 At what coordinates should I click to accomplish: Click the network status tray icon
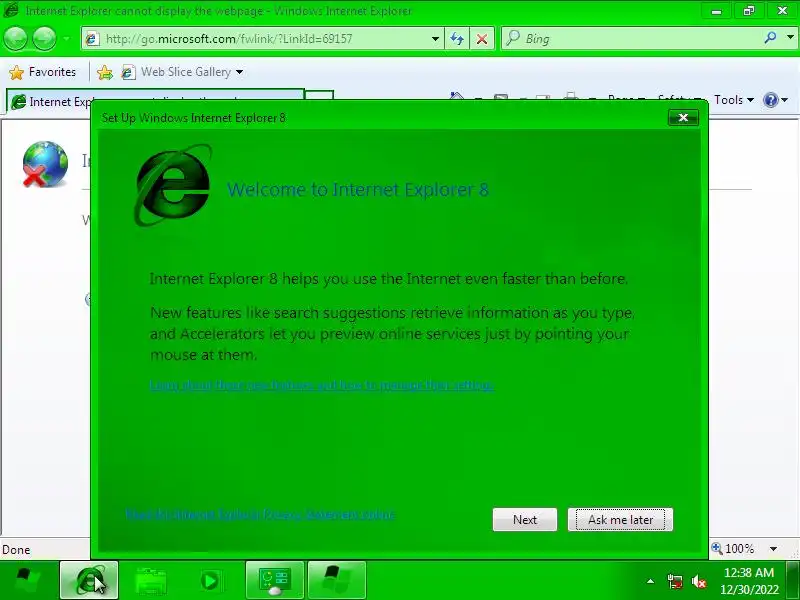674,581
